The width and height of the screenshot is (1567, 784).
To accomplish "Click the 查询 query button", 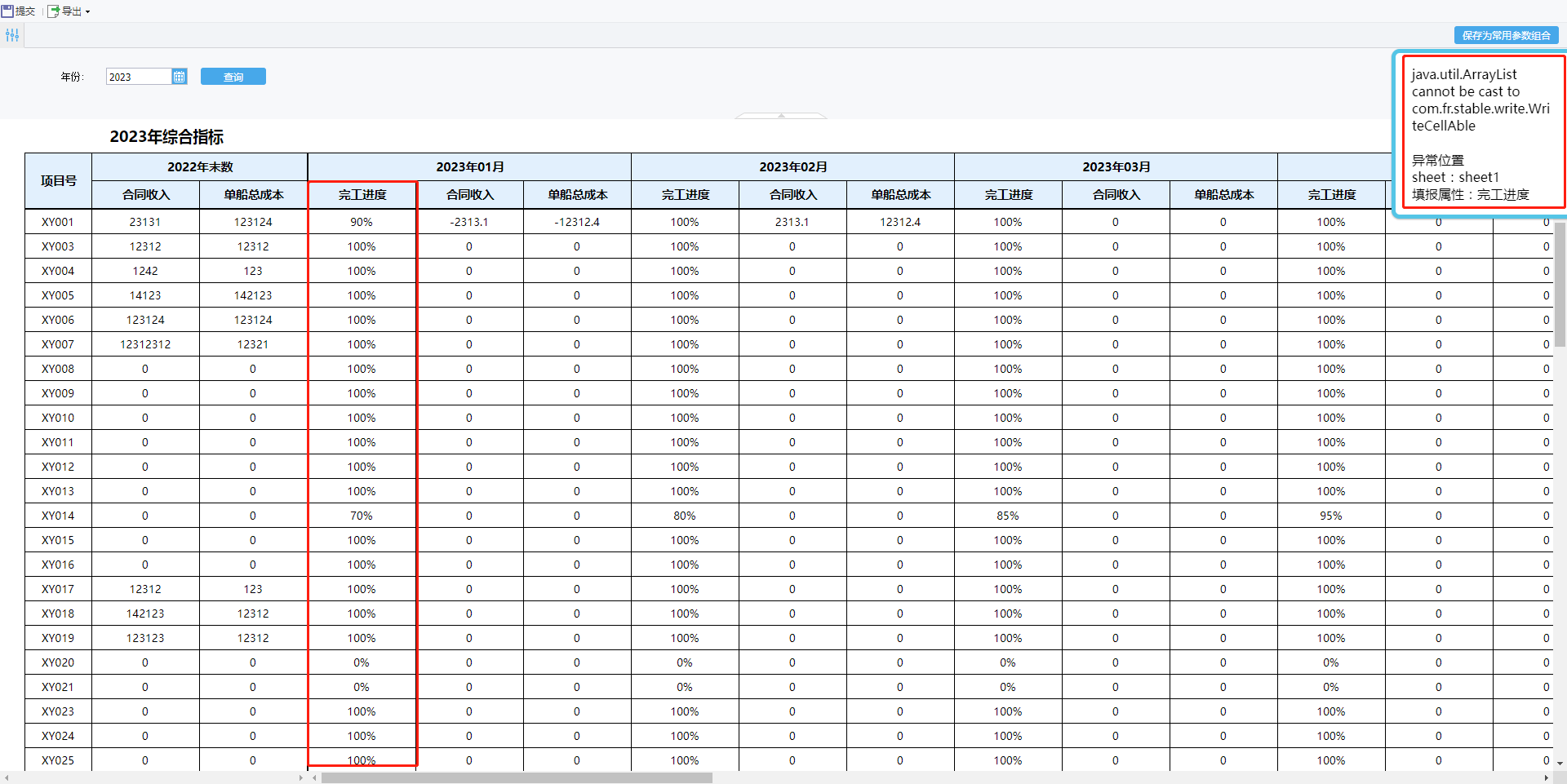I will click(x=233, y=77).
